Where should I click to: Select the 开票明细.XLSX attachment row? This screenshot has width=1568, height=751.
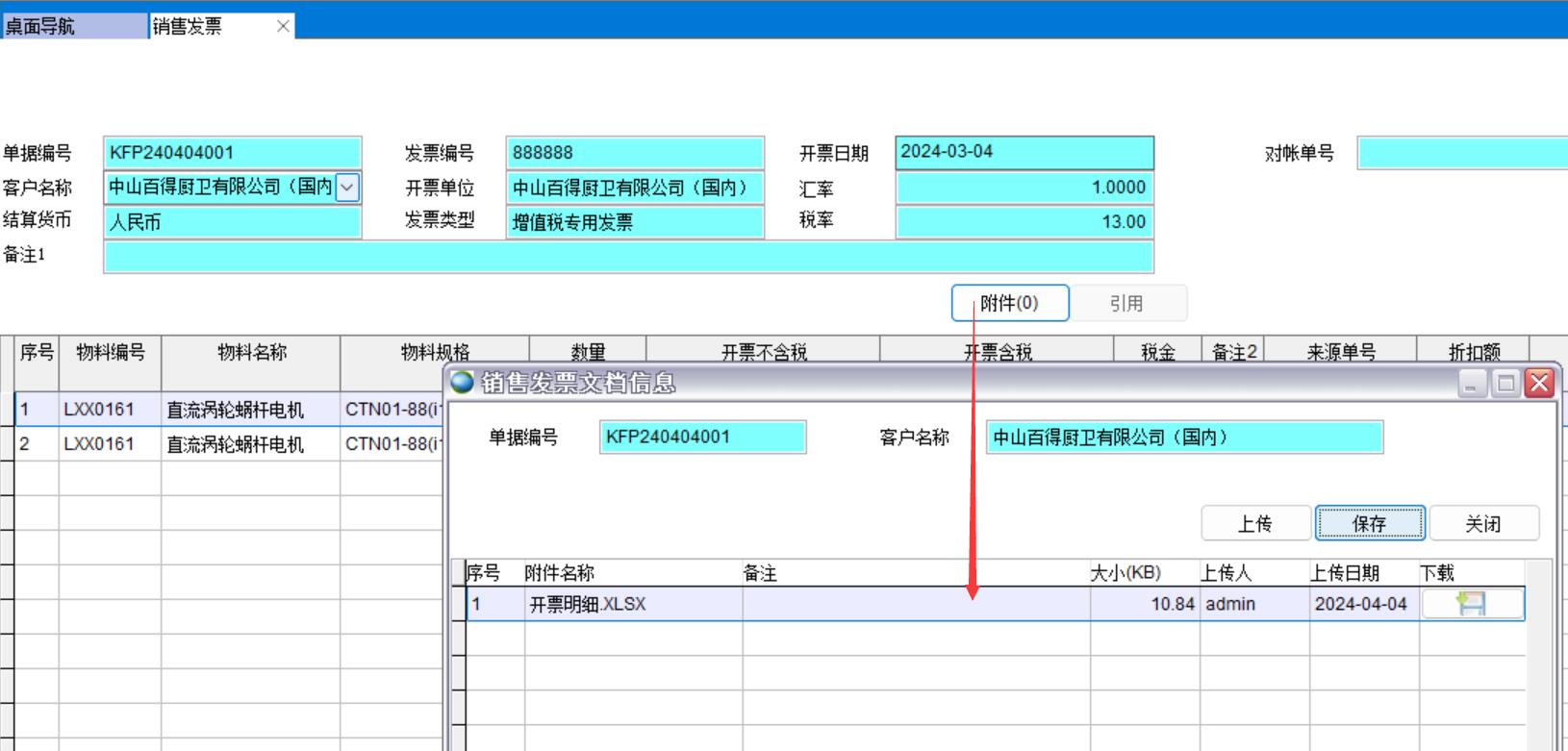588,604
